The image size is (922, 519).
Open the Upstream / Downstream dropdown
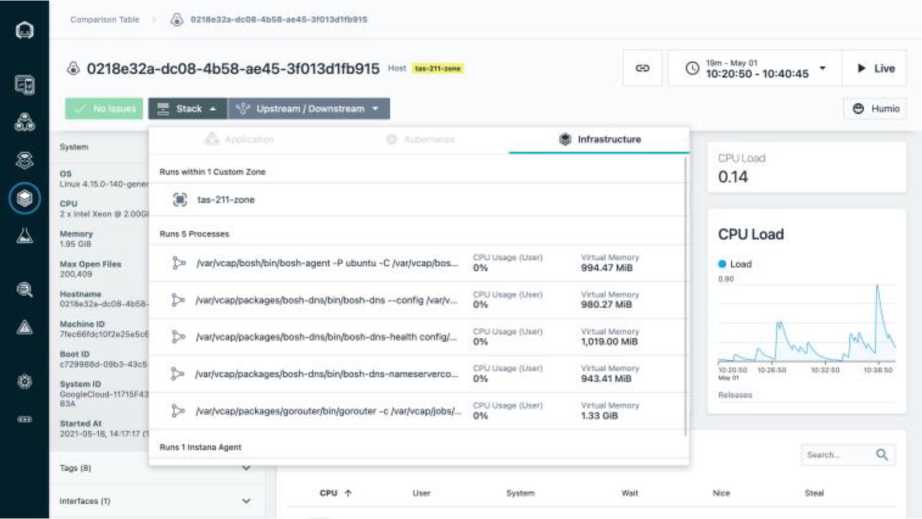(x=308, y=109)
